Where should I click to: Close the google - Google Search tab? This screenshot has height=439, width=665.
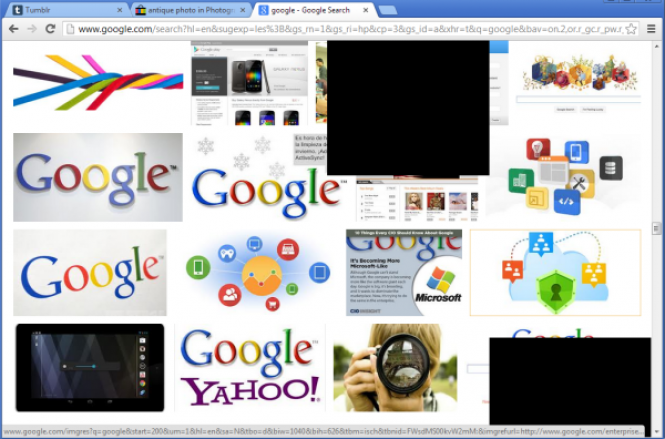pos(366,9)
